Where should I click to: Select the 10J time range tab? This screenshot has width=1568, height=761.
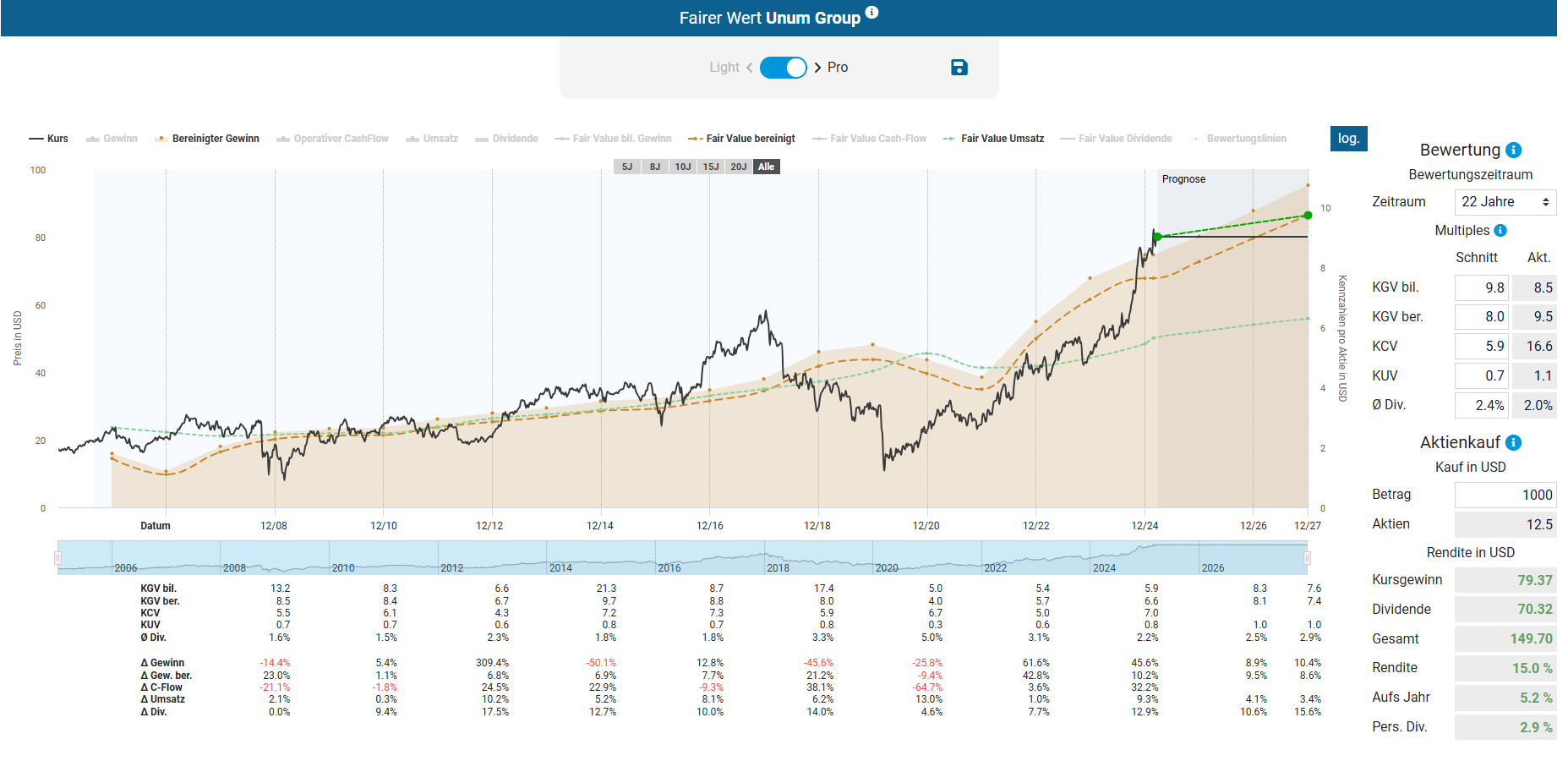683,167
